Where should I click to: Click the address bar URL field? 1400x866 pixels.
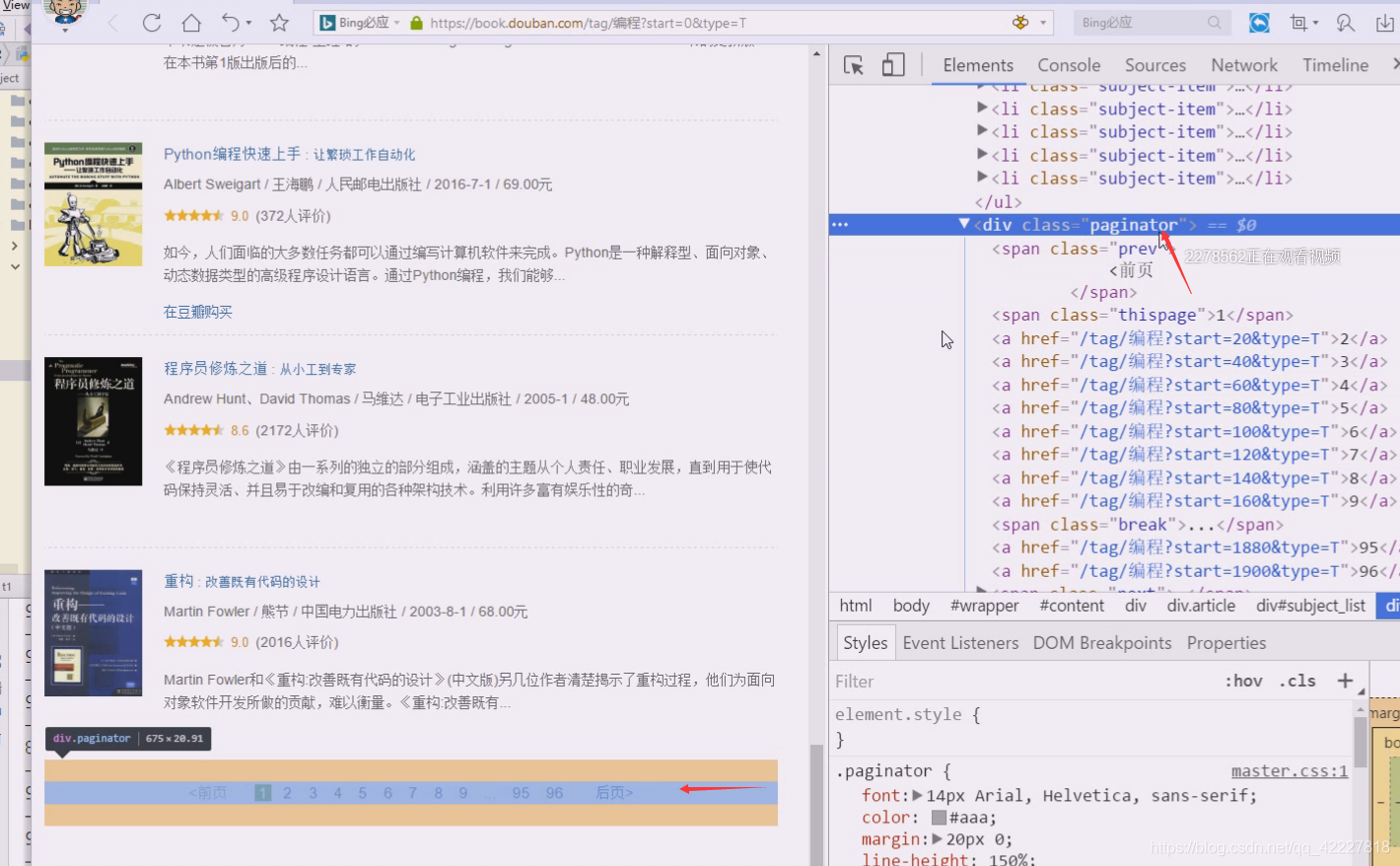coord(588,23)
